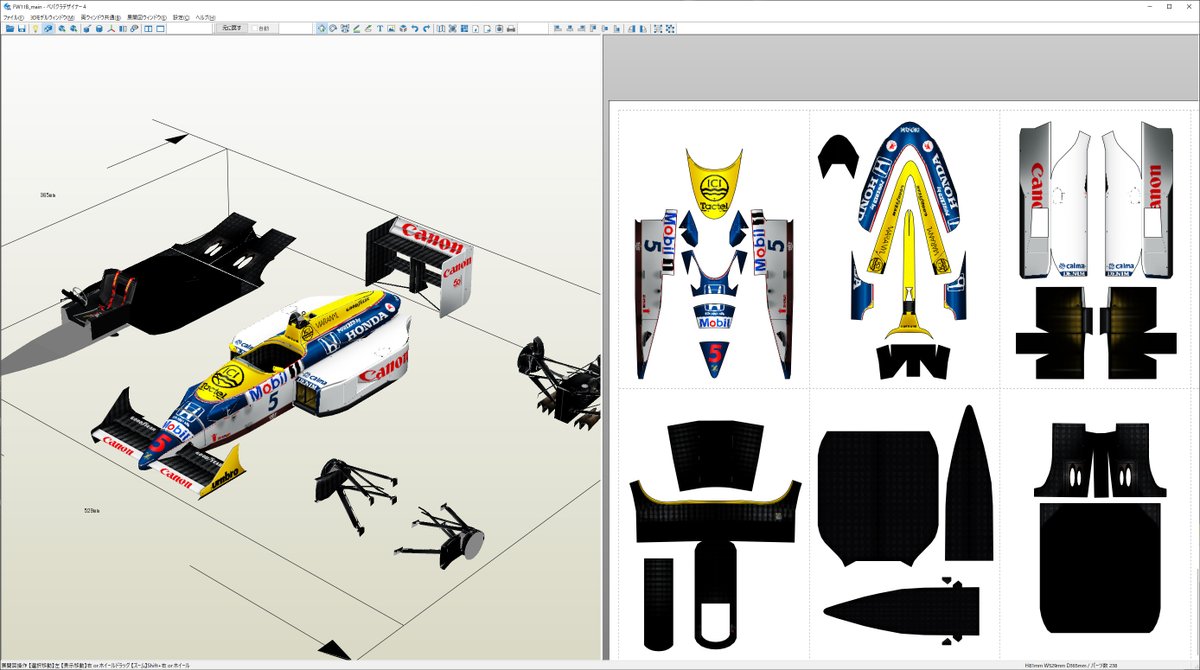This screenshot has width=1200, height=670.
Task: Click the mirrored halves icon
Action: click(x=122, y=29)
